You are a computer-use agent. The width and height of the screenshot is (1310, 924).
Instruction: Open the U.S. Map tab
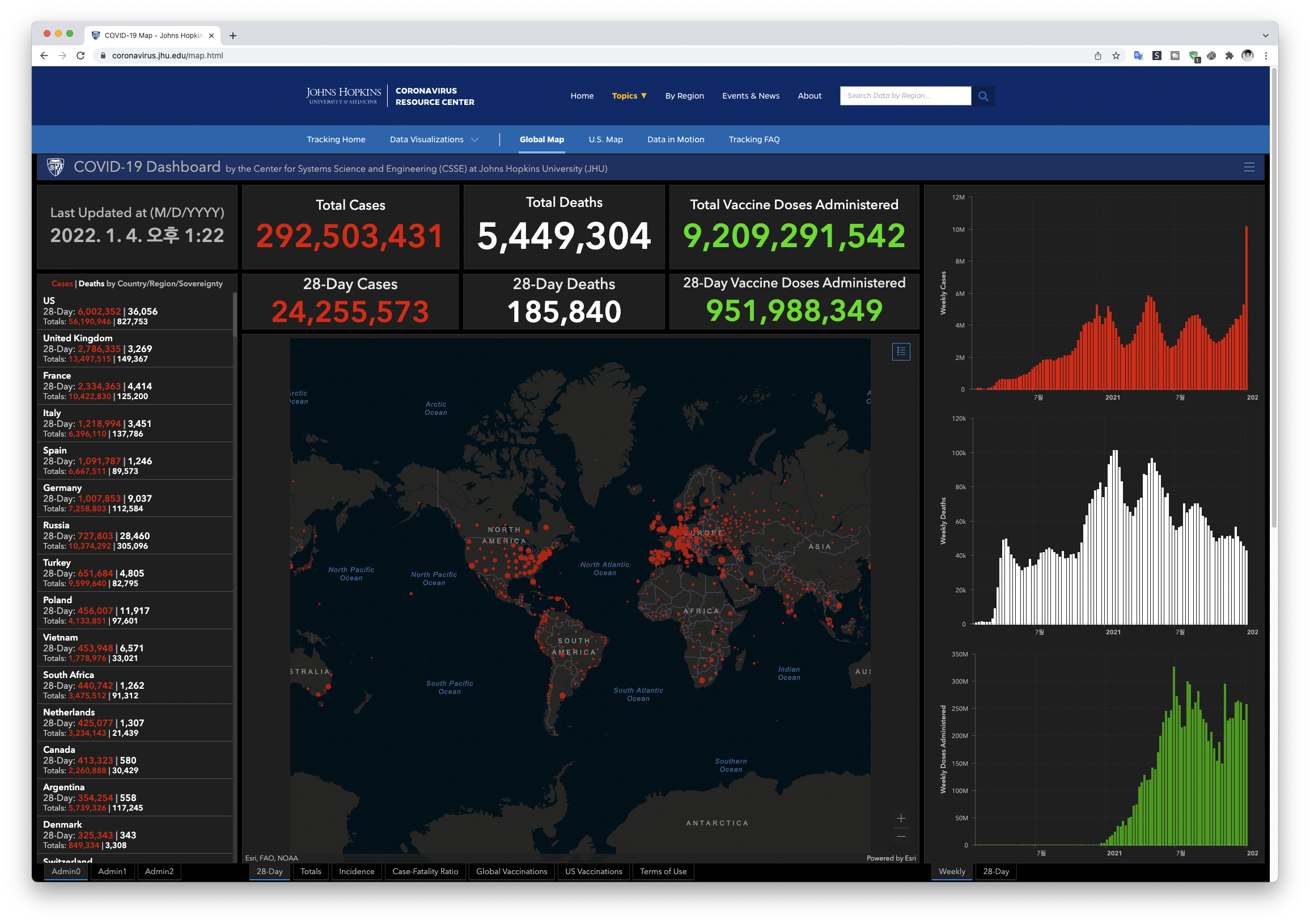[605, 139]
